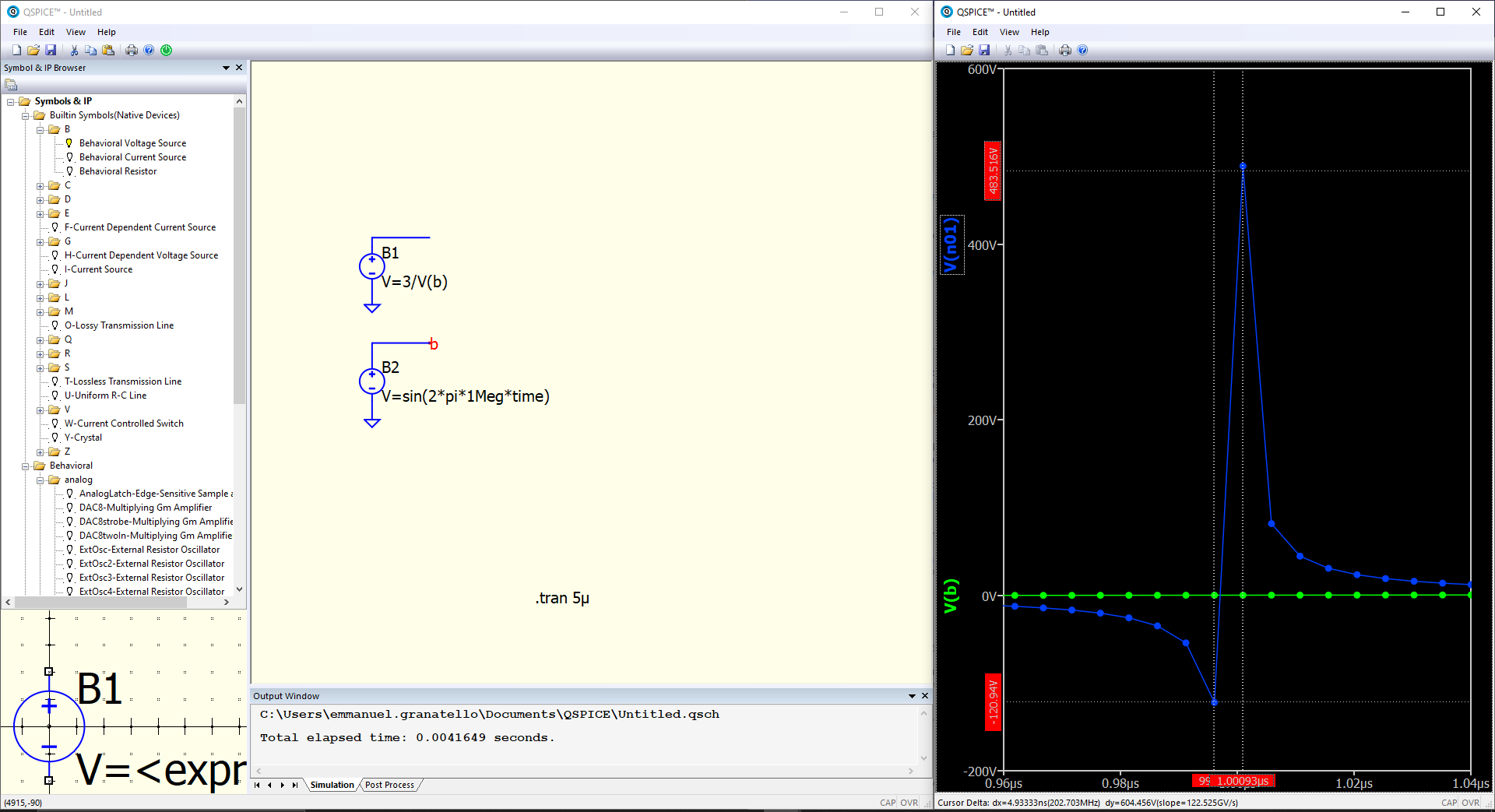Image resolution: width=1495 pixels, height=812 pixels.
Task: Click New file icon in schematic window toolbar
Action: (x=16, y=50)
